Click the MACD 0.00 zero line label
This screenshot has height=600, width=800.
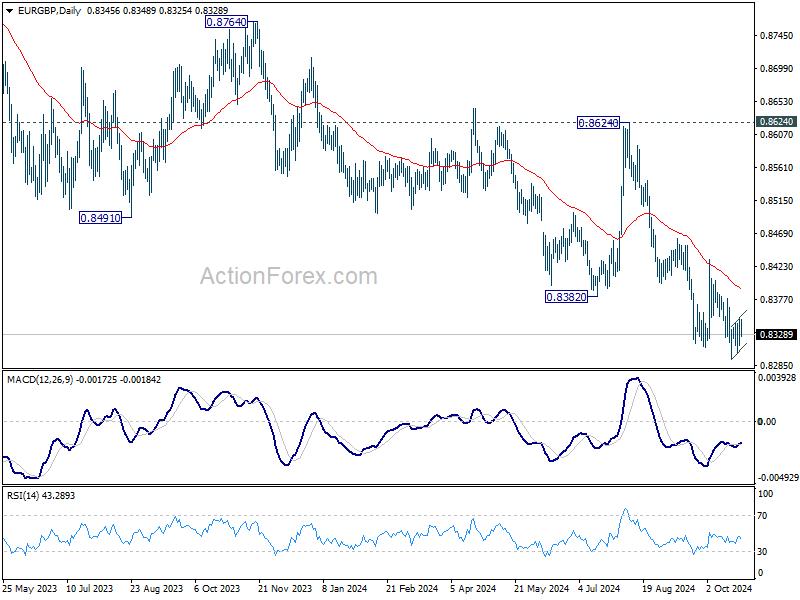[767, 421]
